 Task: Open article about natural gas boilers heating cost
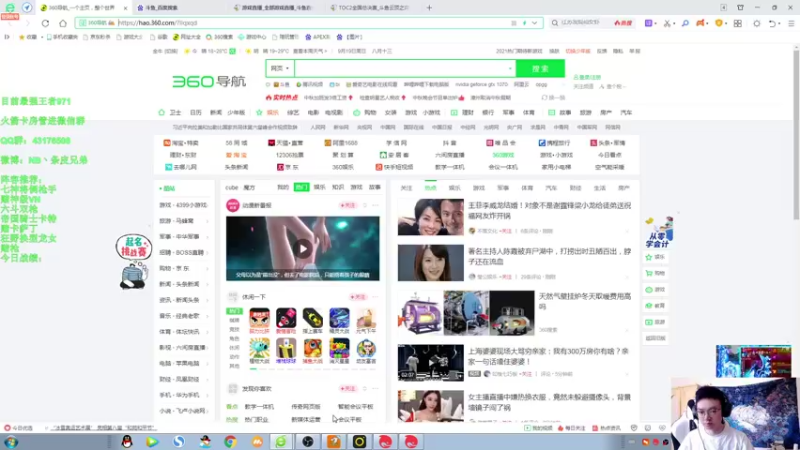click(585, 301)
